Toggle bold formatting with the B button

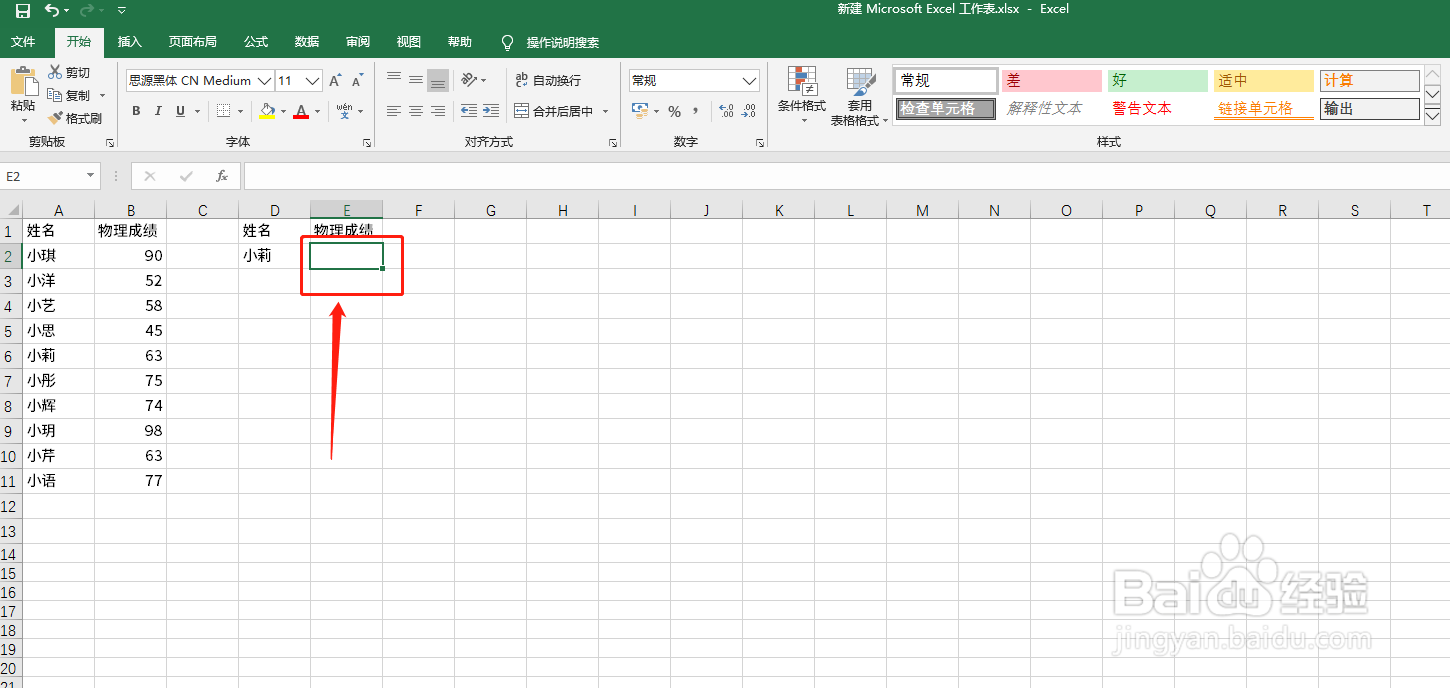click(136, 111)
